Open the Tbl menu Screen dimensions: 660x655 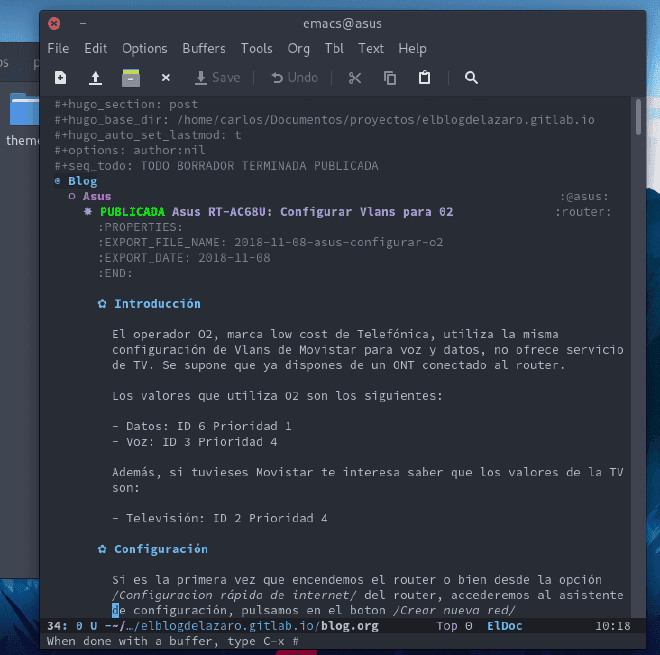[x=334, y=48]
